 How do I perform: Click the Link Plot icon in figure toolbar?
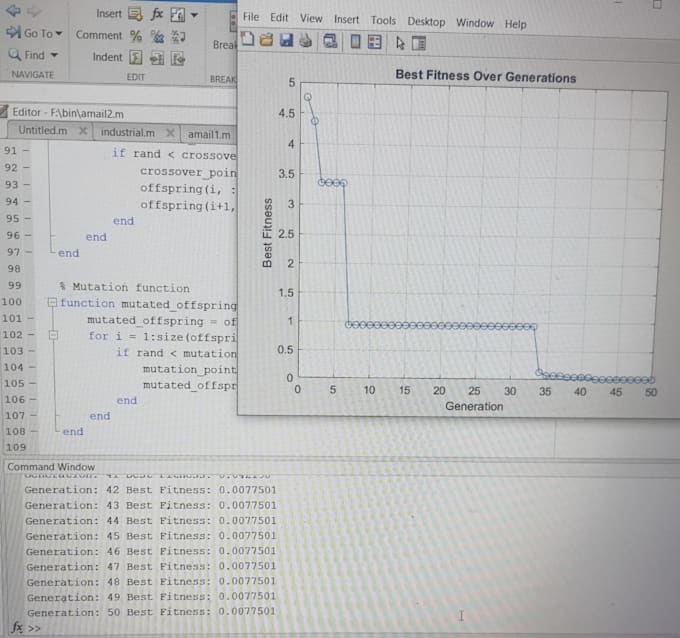[x=330, y=42]
